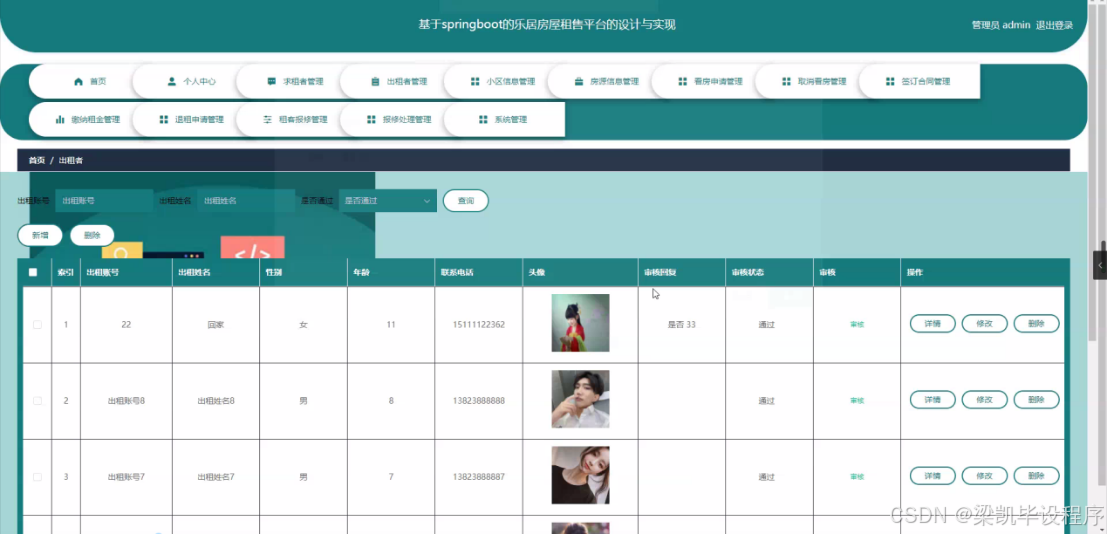Click the grid icon for 退租申请管理
The image size is (1108, 535).
click(x=164, y=120)
